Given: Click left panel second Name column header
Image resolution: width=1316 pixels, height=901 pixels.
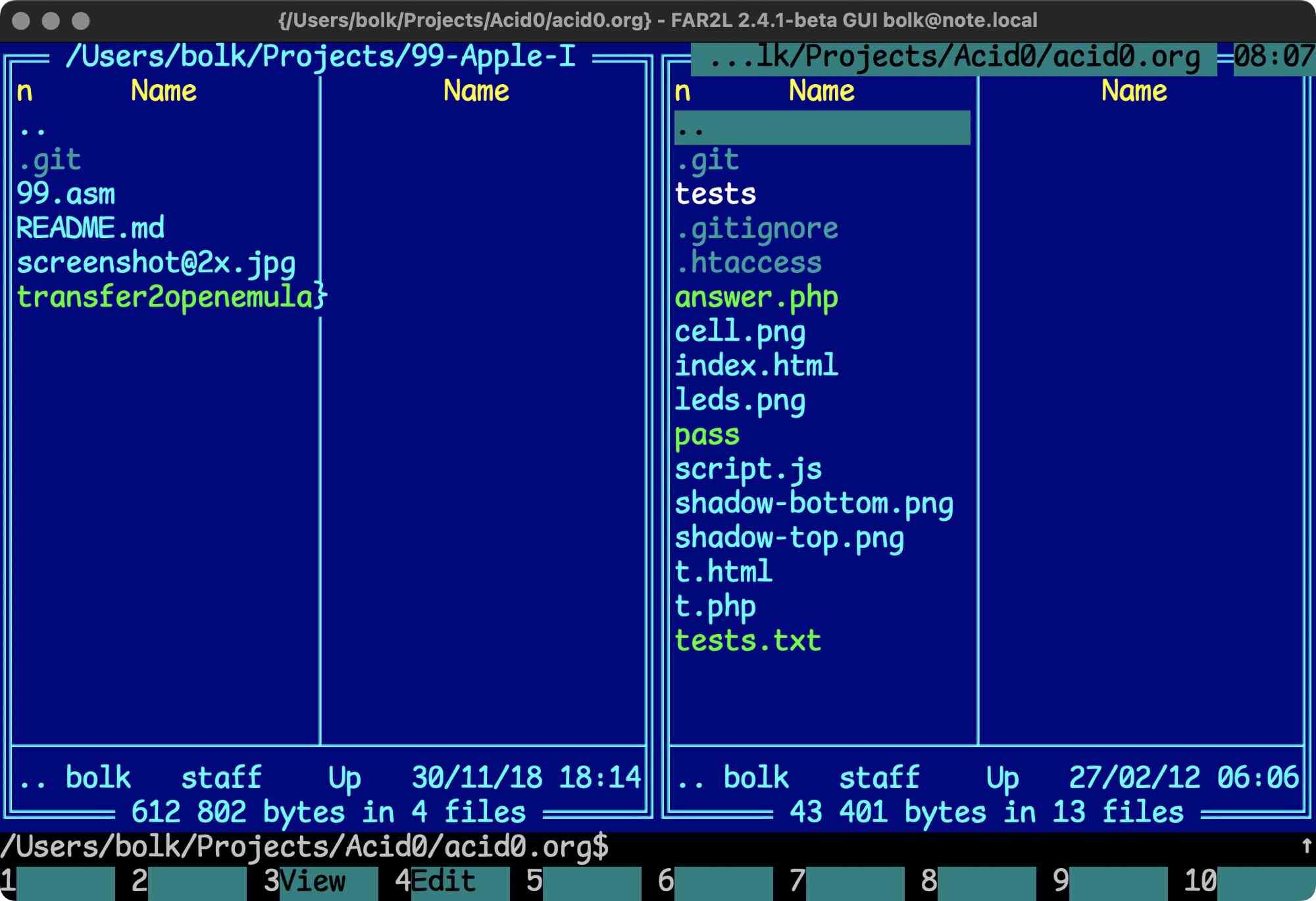Looking at the screenshot, I should click(x=476, y=91).
